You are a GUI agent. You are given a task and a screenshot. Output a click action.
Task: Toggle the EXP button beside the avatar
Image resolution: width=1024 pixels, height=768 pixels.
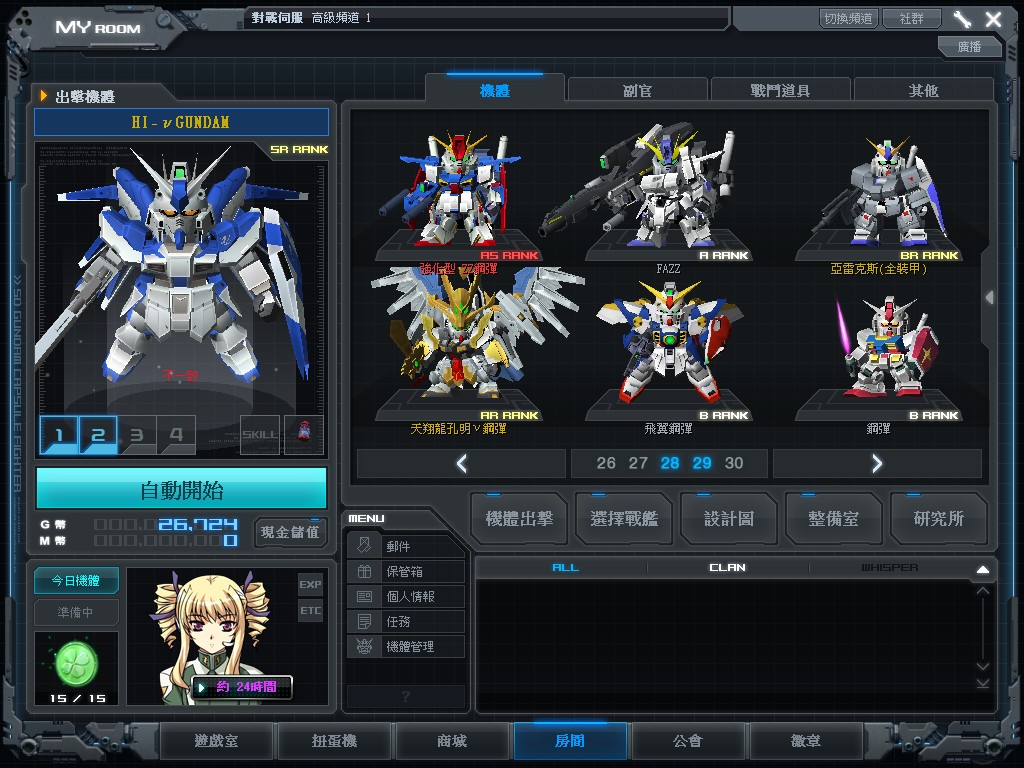coord(310,584)
